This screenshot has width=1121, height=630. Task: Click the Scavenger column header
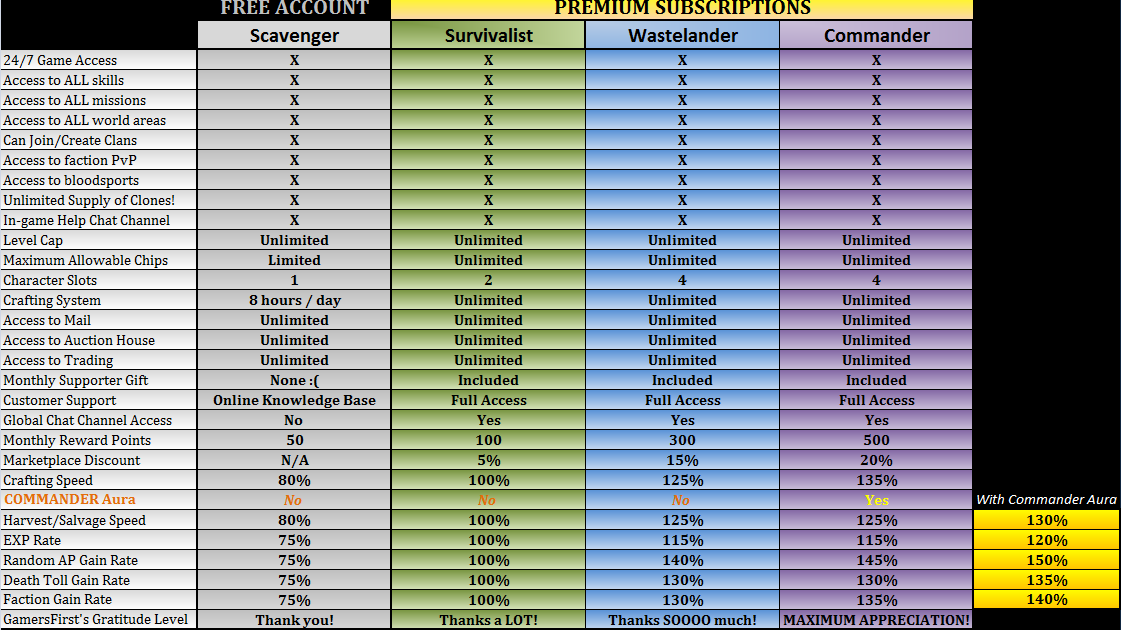(x=294, y=35)
